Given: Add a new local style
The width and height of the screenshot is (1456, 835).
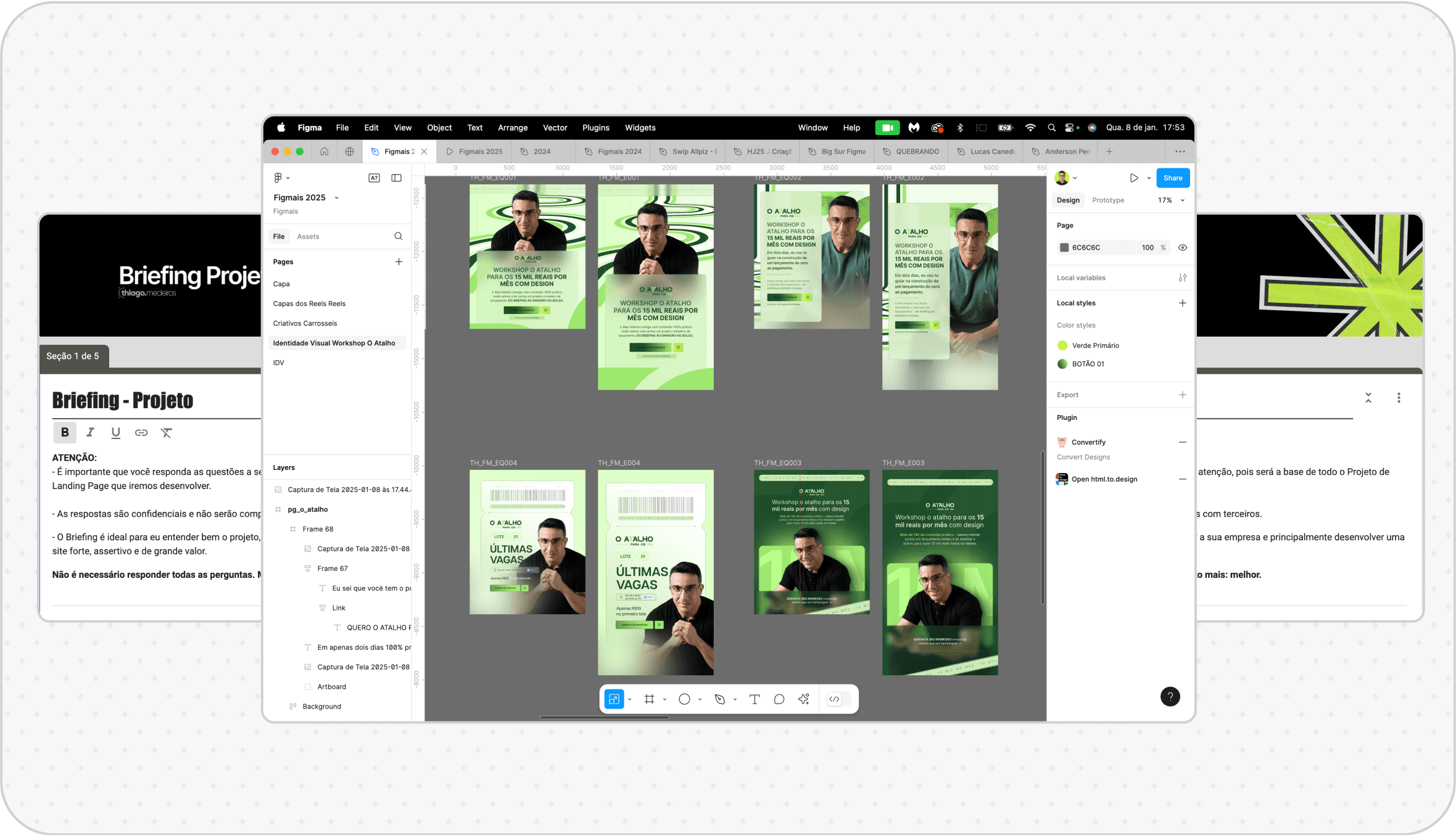Looking at the screenshot, I should (x=1183, y=303).
